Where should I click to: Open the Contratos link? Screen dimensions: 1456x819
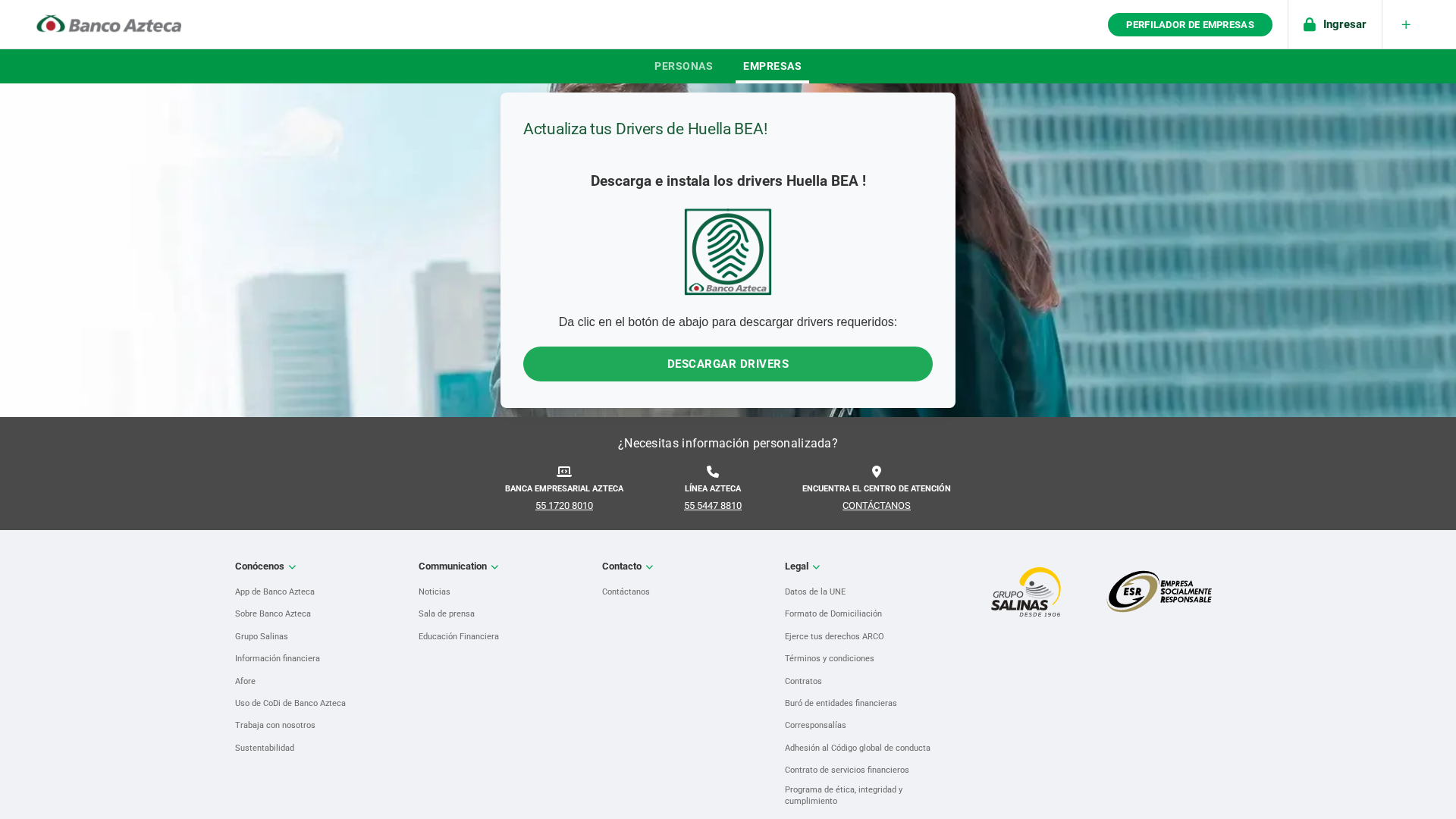[x=803, y=682]
